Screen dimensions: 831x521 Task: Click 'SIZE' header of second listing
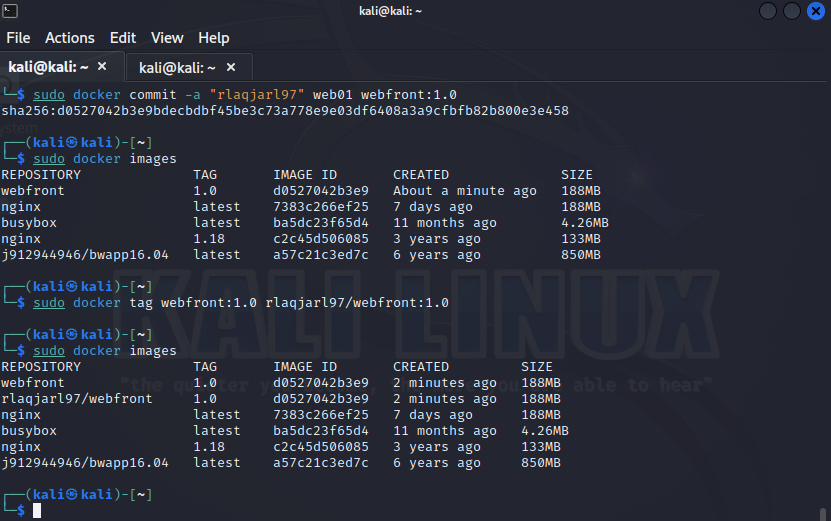536,367
